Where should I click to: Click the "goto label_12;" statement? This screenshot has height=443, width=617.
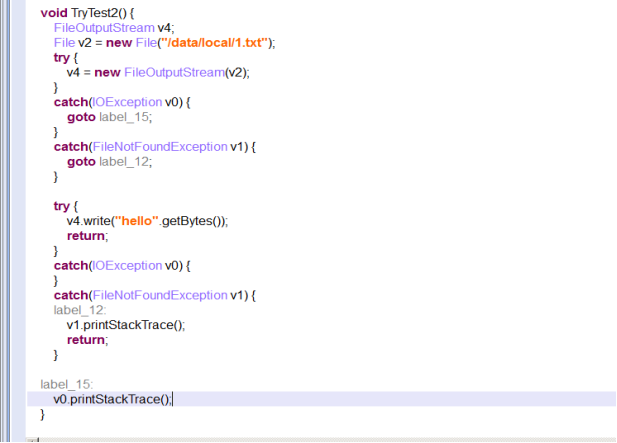(109, 162)
